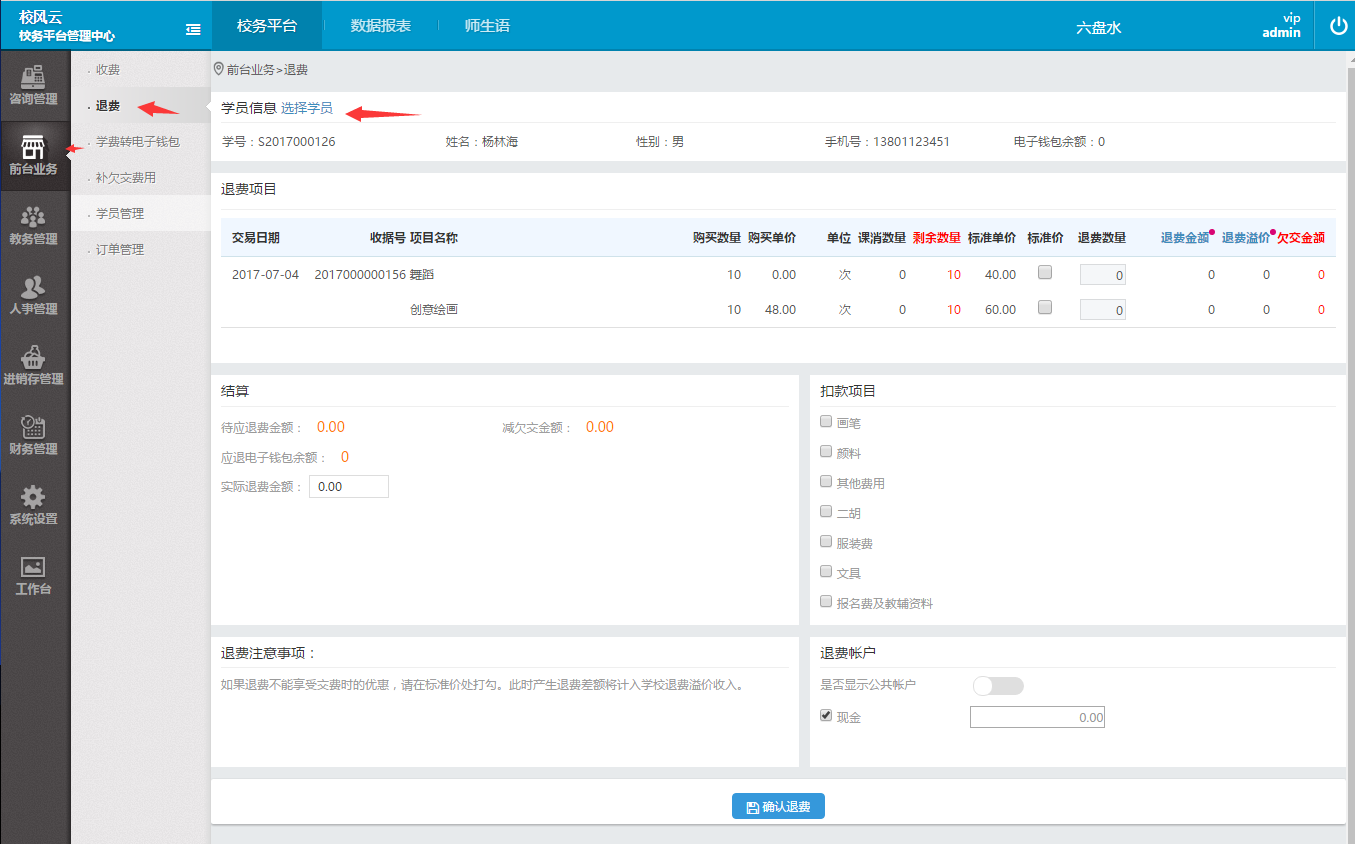Screen dimensions: 1355x844
Task: Check 二胡 deduction item
Action: [x=826, y=511]
